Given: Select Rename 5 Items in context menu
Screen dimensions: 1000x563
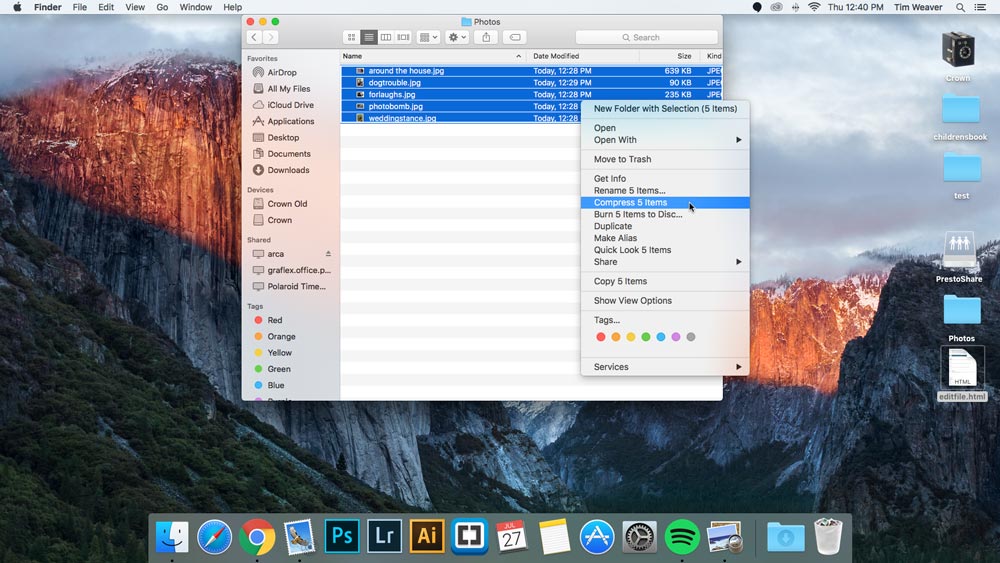Looking at the screenshot, I should tap(629, 191).
